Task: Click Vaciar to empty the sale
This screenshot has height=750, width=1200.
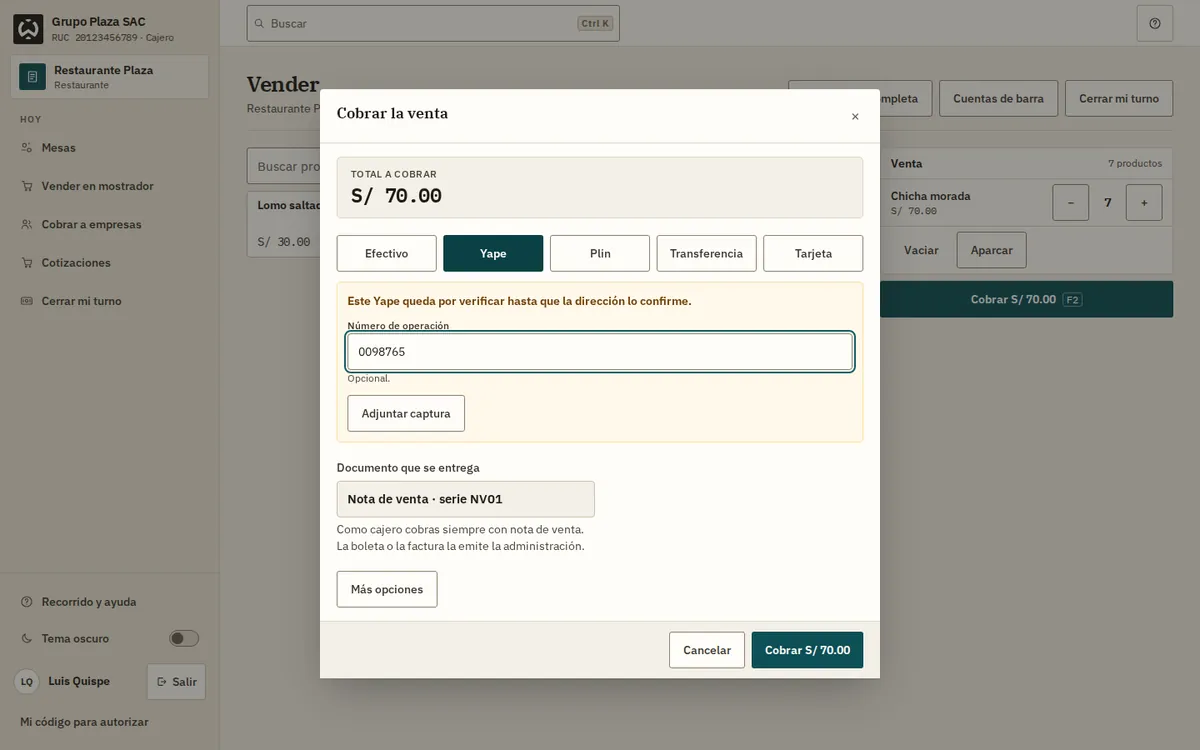Action: click(921, 250)
